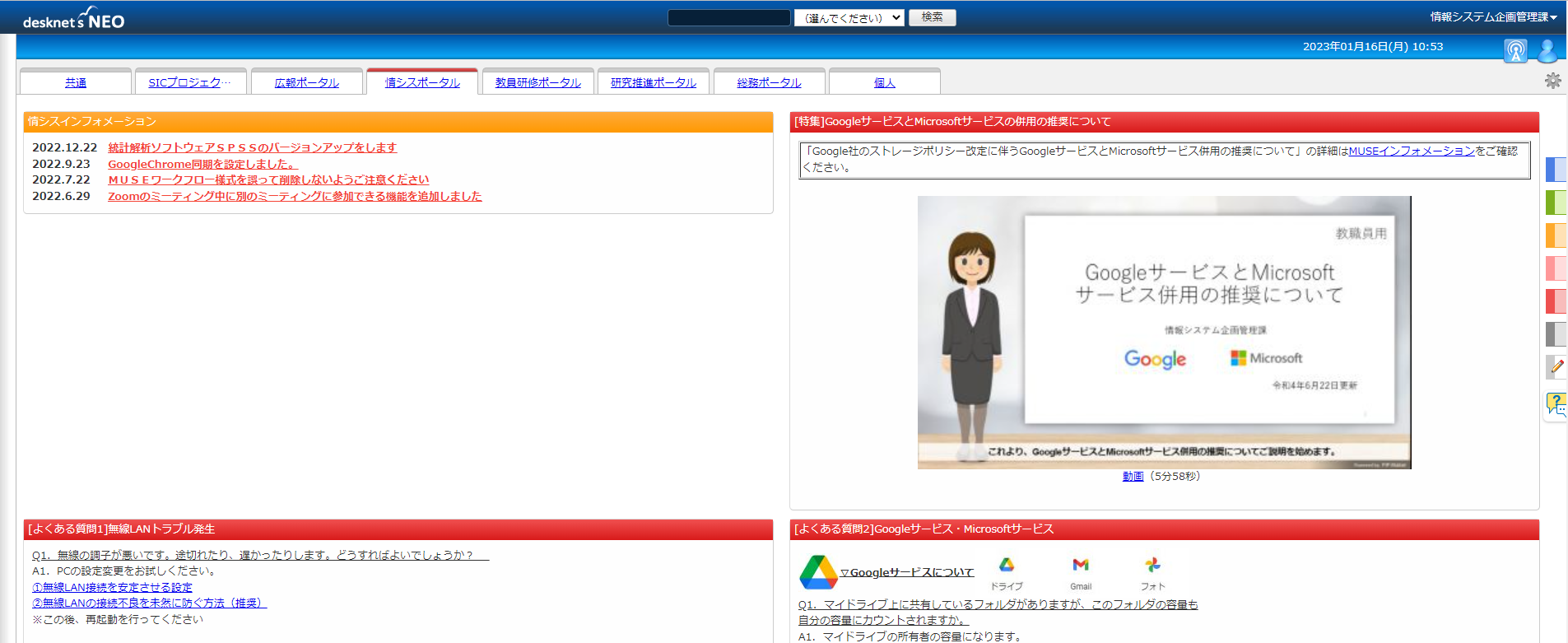Screen dimensions: 1568x643
Task: Expand the ▽Googleサービスについて section
Action: click(x=906, y=572)
